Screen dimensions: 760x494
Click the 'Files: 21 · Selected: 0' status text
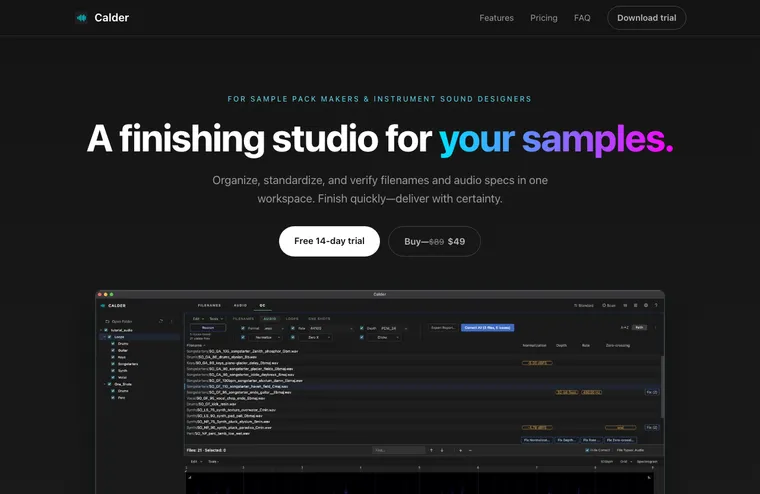[x=206, y=450]
